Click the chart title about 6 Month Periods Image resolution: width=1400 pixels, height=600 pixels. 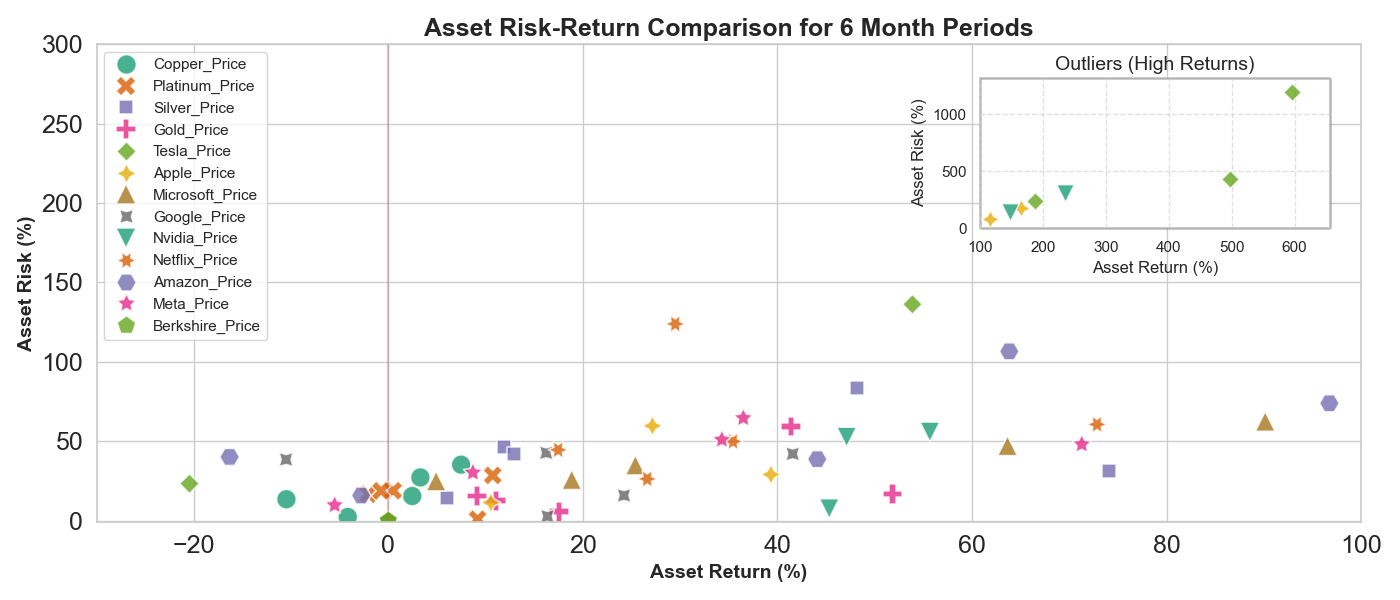point(728,28)
